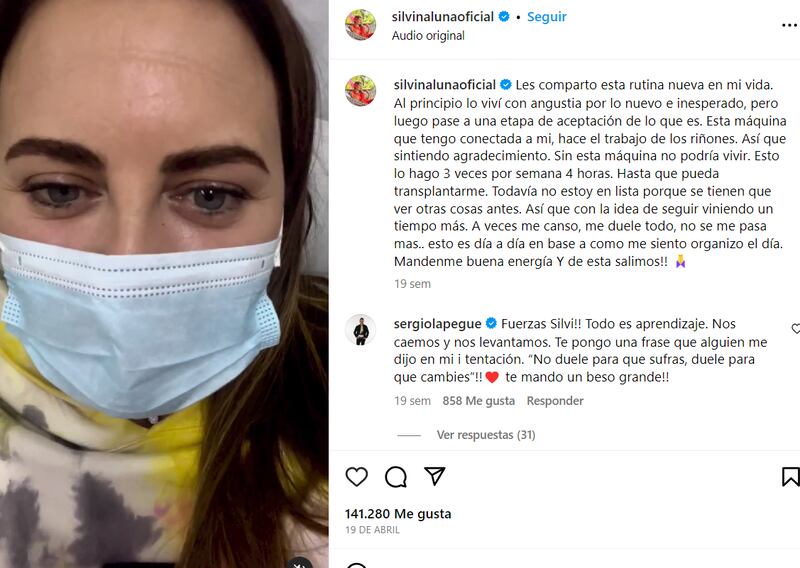Click the header profile picture of silvinalunaoficial
The height and width of the screenshot is (568, 800).
pos(360,24)
